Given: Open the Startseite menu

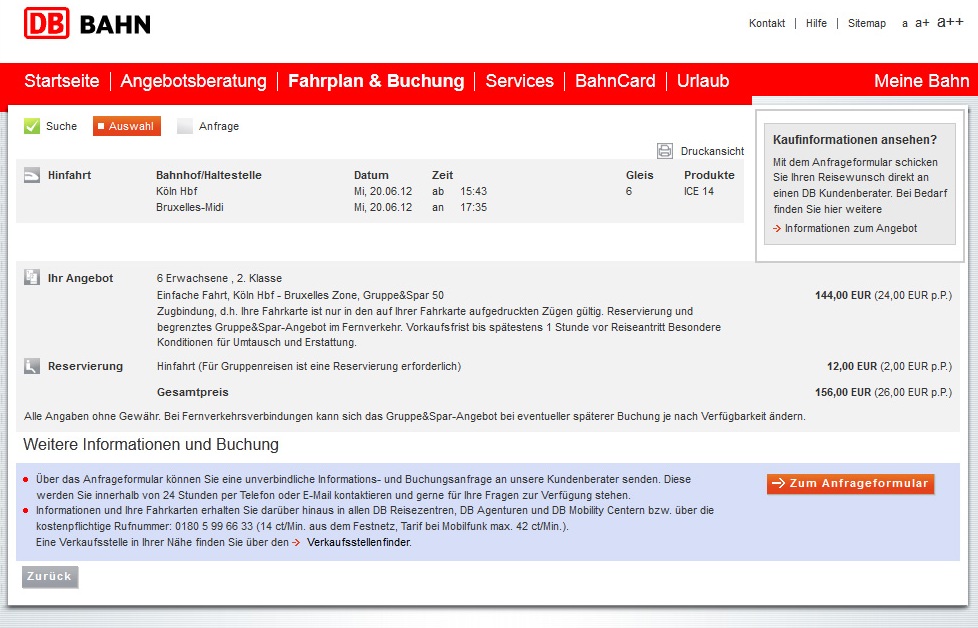Looking at the screenshot, I should click(62, 81).
